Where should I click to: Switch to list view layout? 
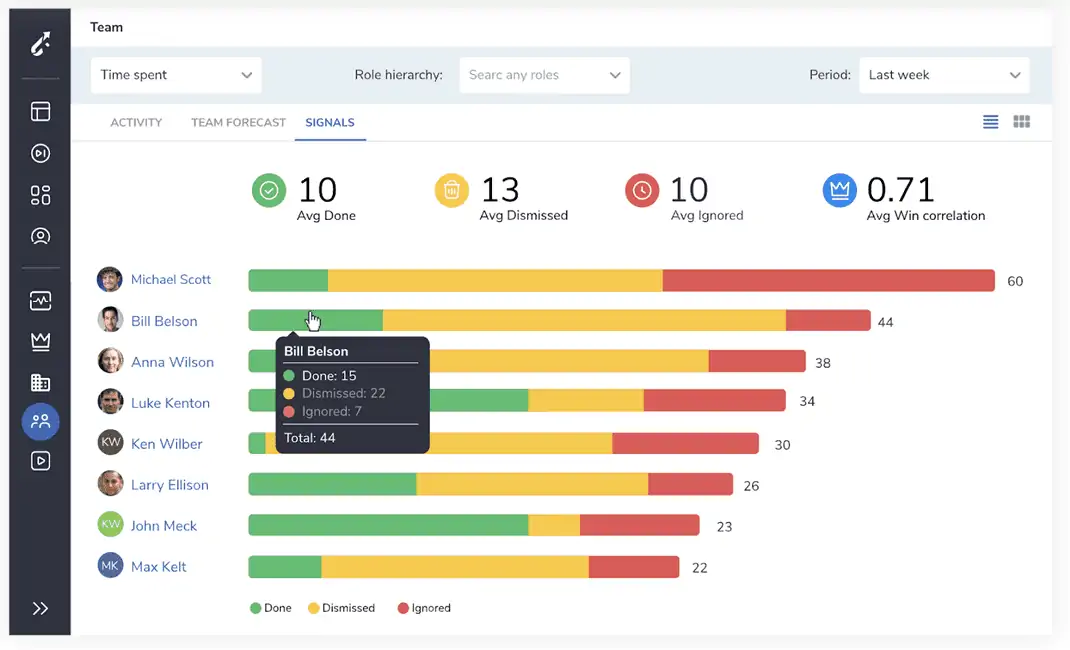click(x=990, y=122)
